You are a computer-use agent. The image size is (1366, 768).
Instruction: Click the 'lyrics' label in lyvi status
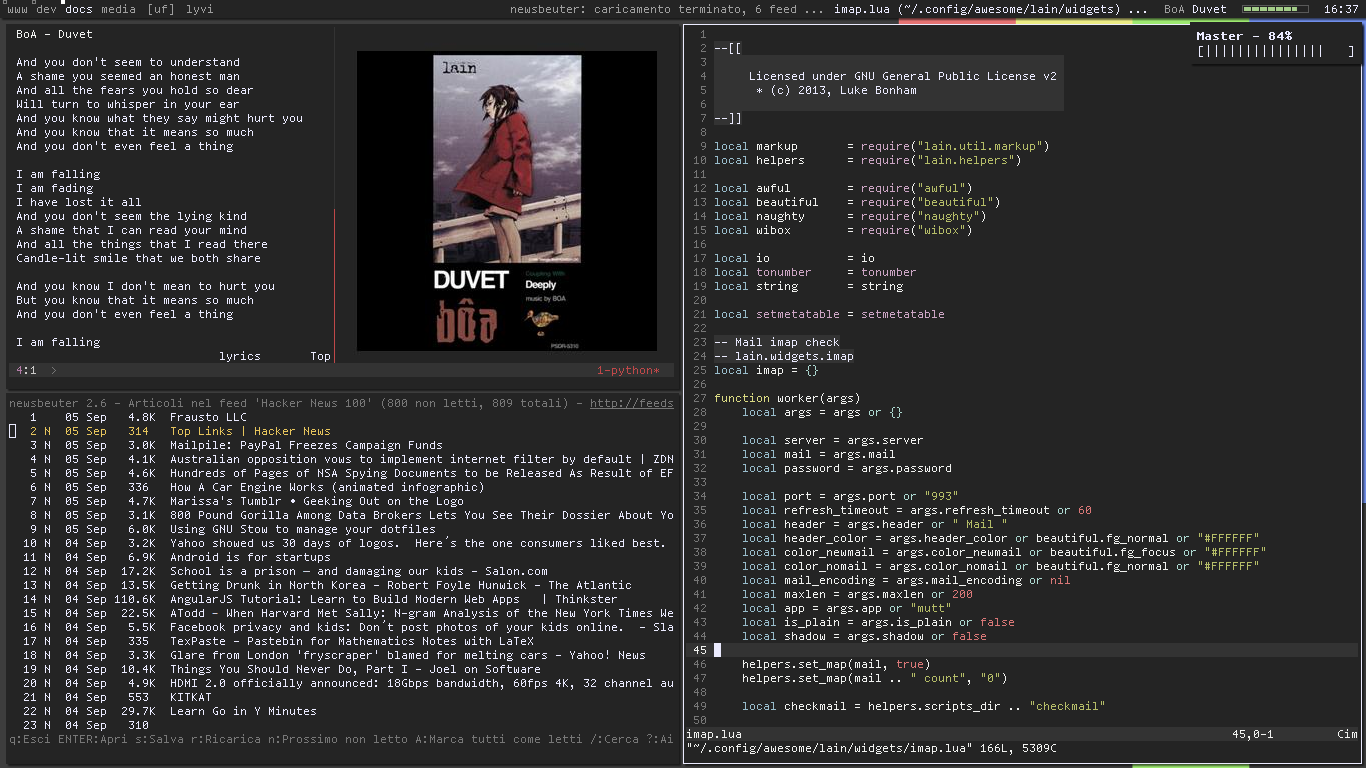[240, 356]
